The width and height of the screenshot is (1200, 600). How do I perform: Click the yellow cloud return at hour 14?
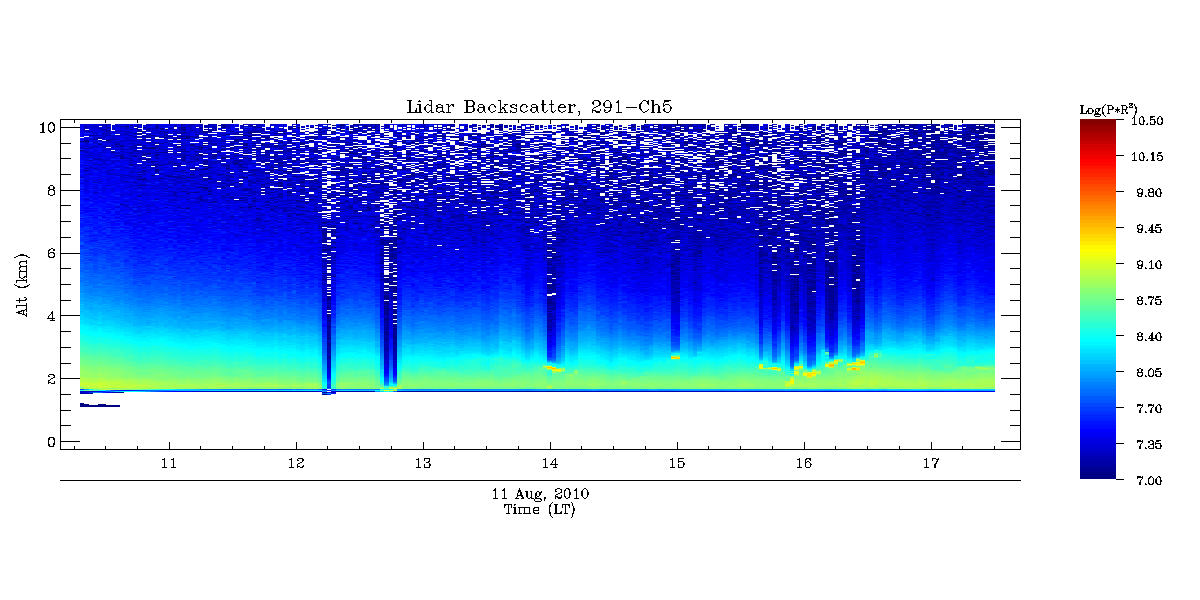click(554, 368)
